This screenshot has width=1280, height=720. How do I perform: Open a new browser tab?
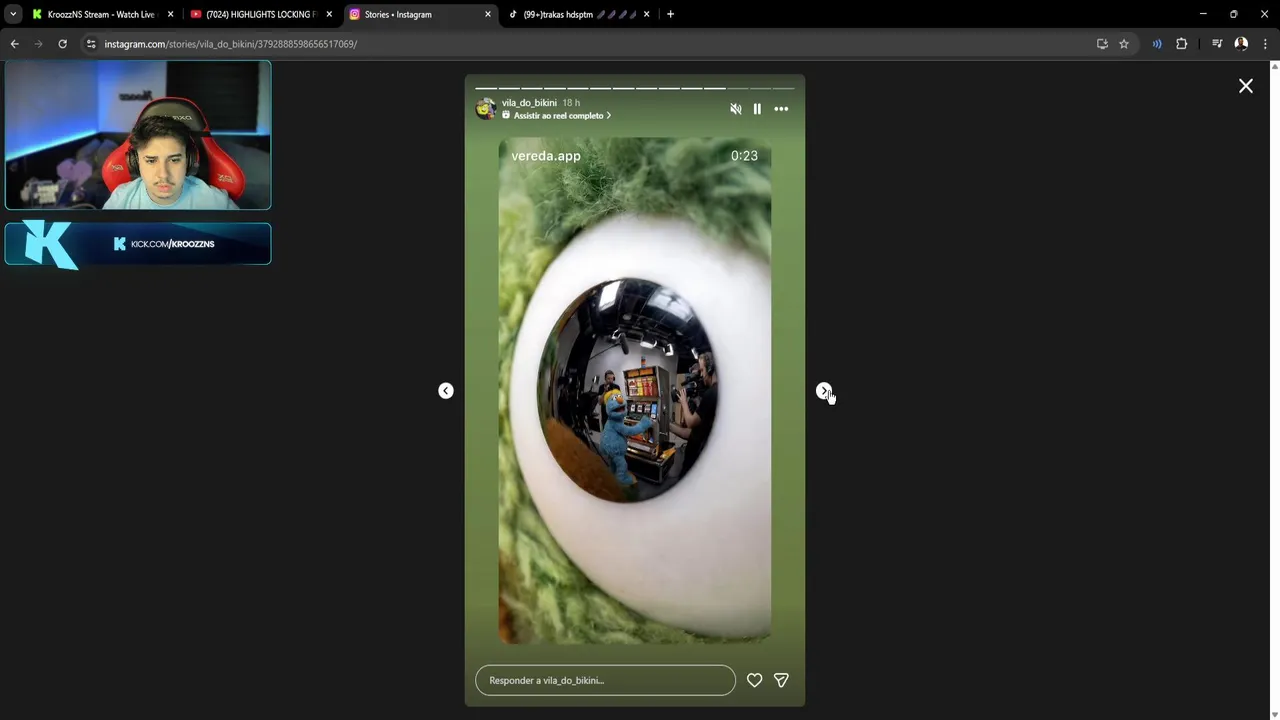pos(670,14)
